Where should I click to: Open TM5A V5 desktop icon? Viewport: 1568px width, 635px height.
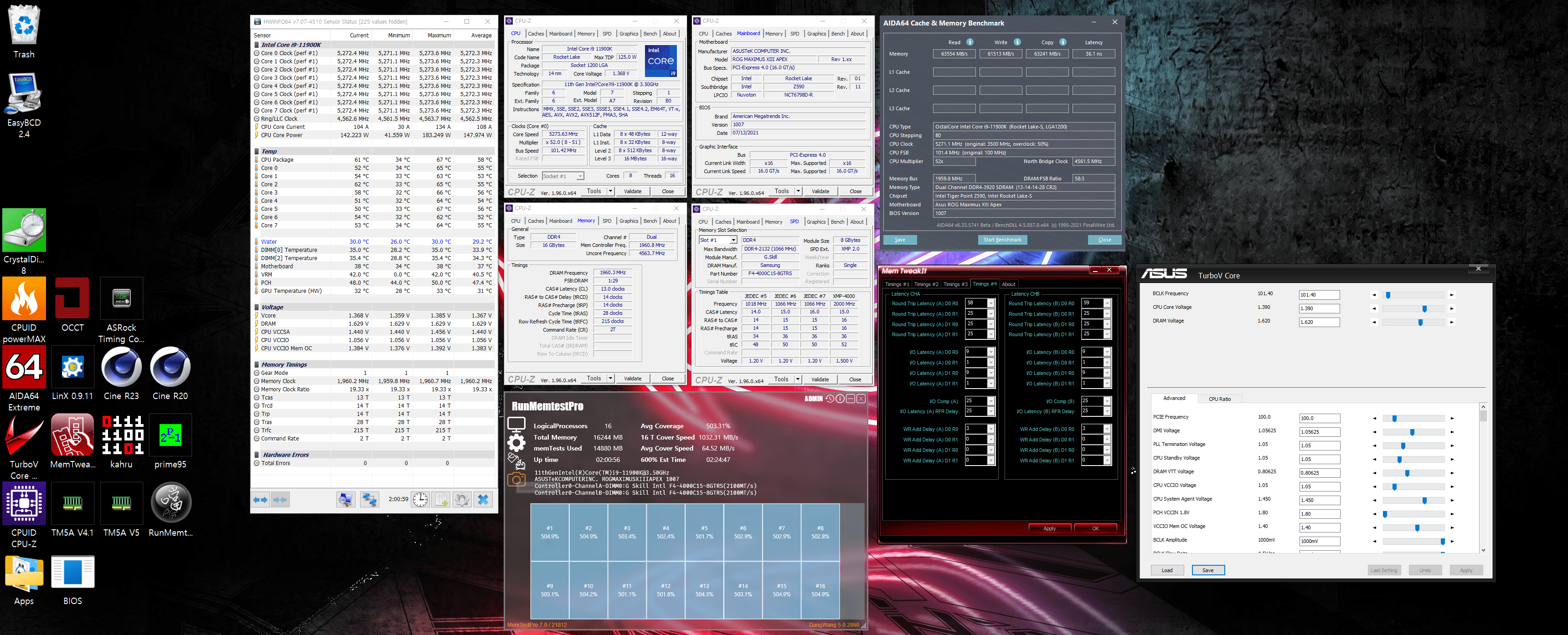(x=121, y=509)
